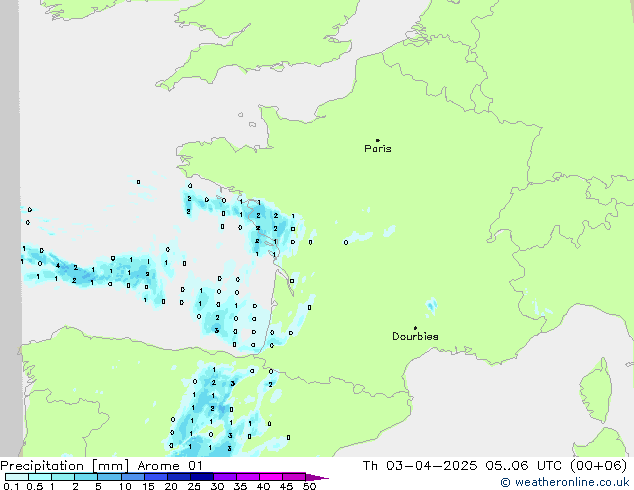Click the "50" legend value
This screenshot has width=634, height=490.
coord(310,486)
